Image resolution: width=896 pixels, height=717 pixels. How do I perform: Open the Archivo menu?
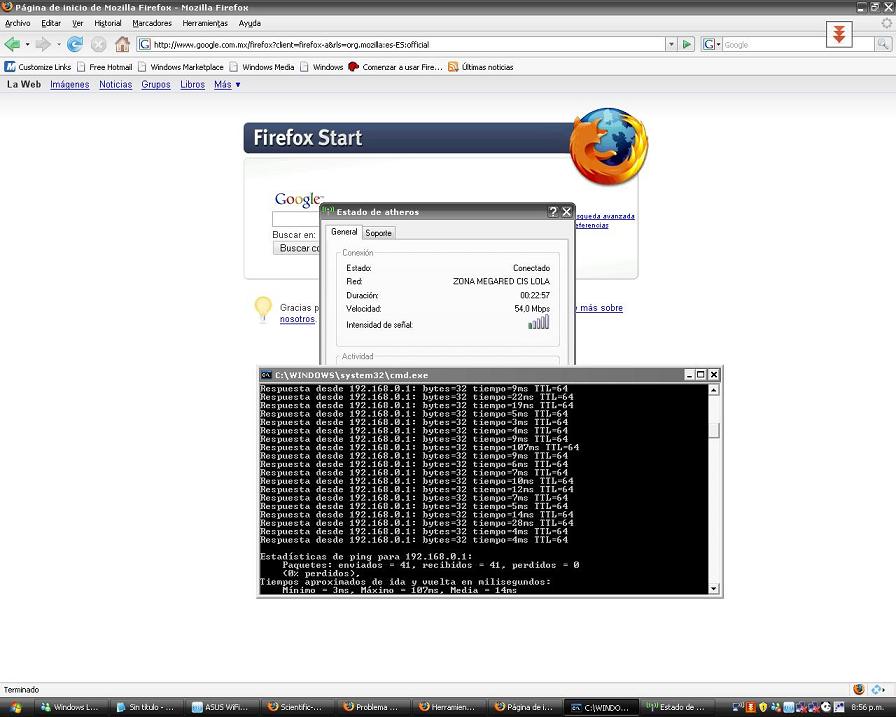18,23
